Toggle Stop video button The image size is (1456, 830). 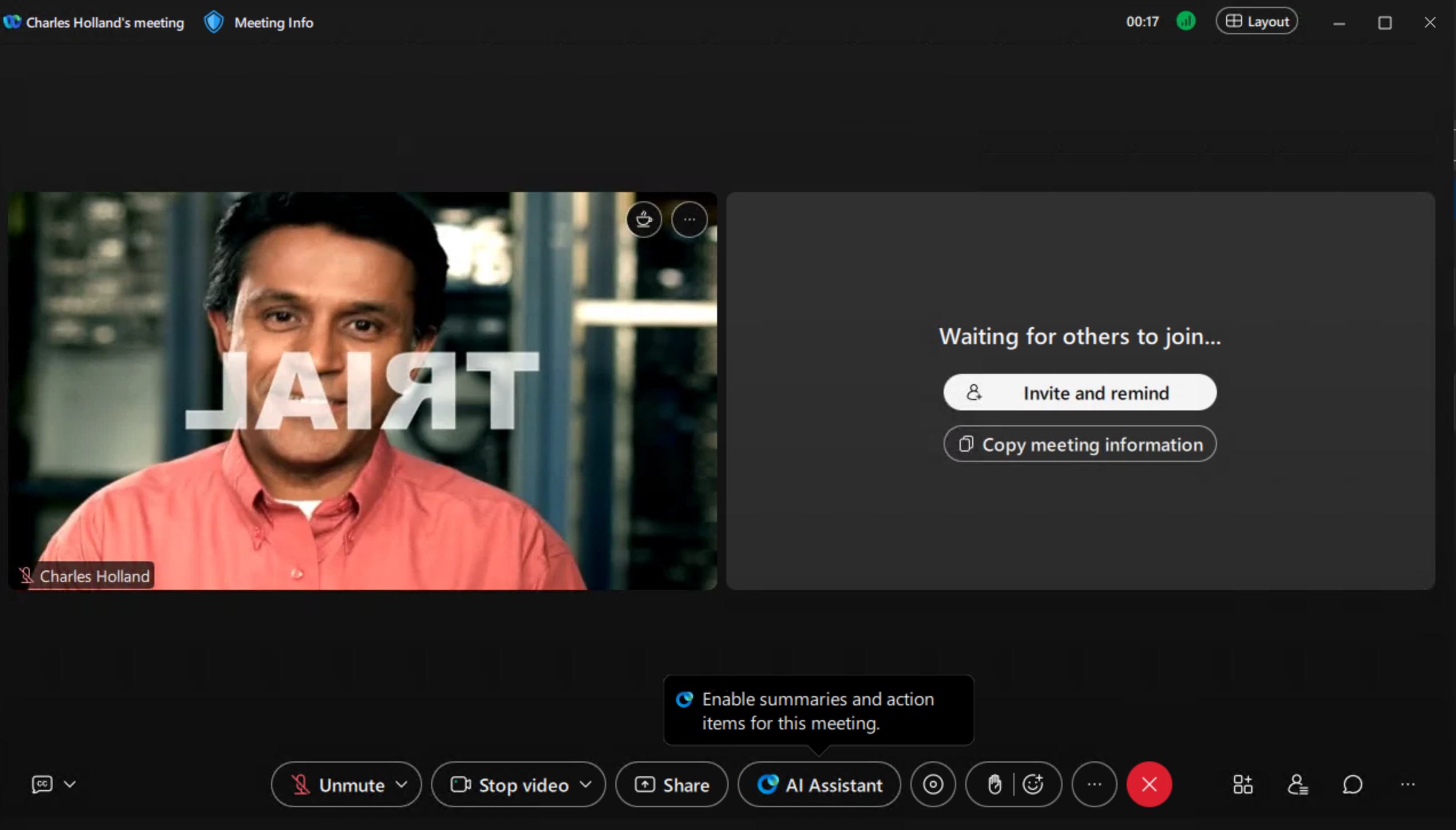[x=509, y=784]
